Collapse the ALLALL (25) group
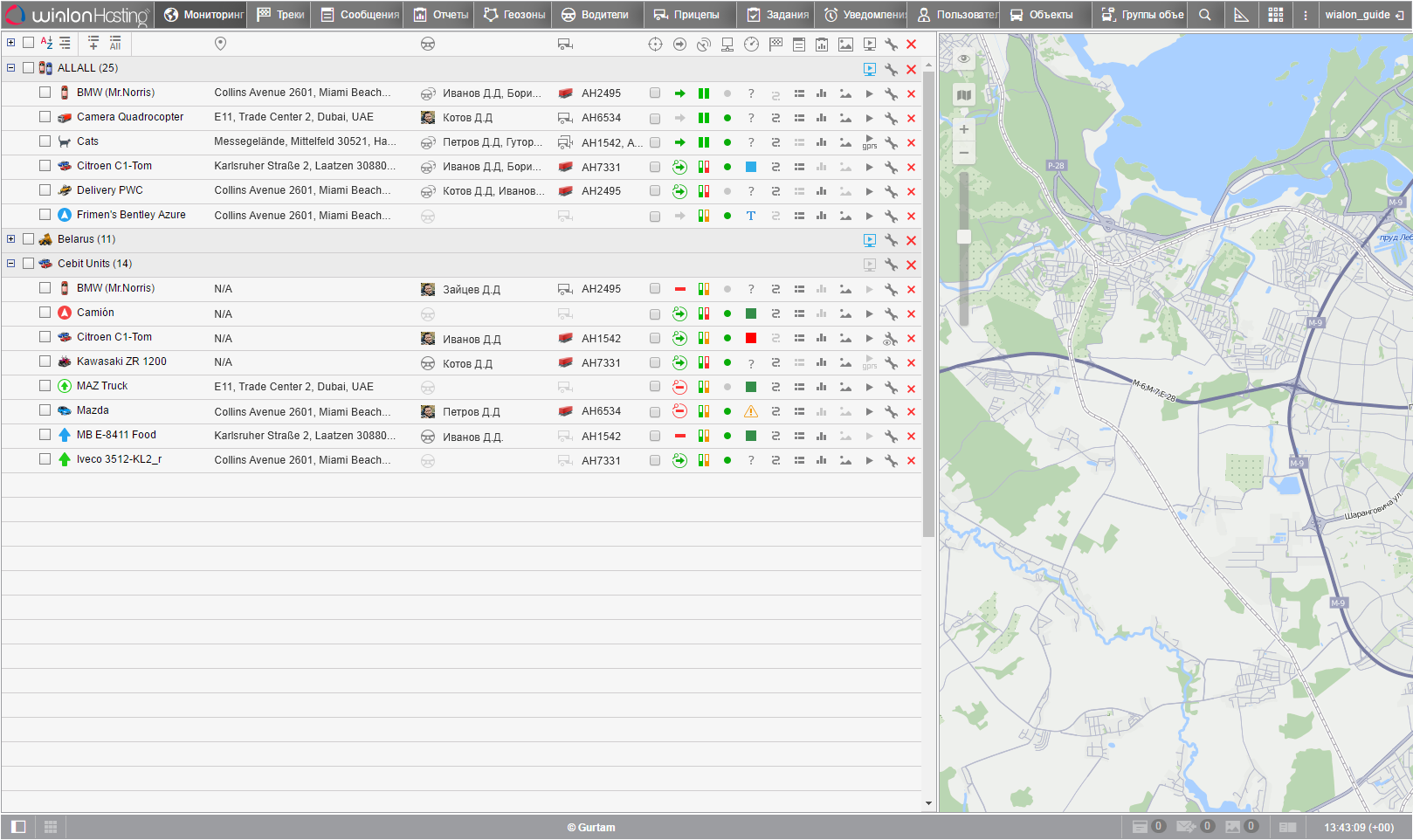 (10, 67)
